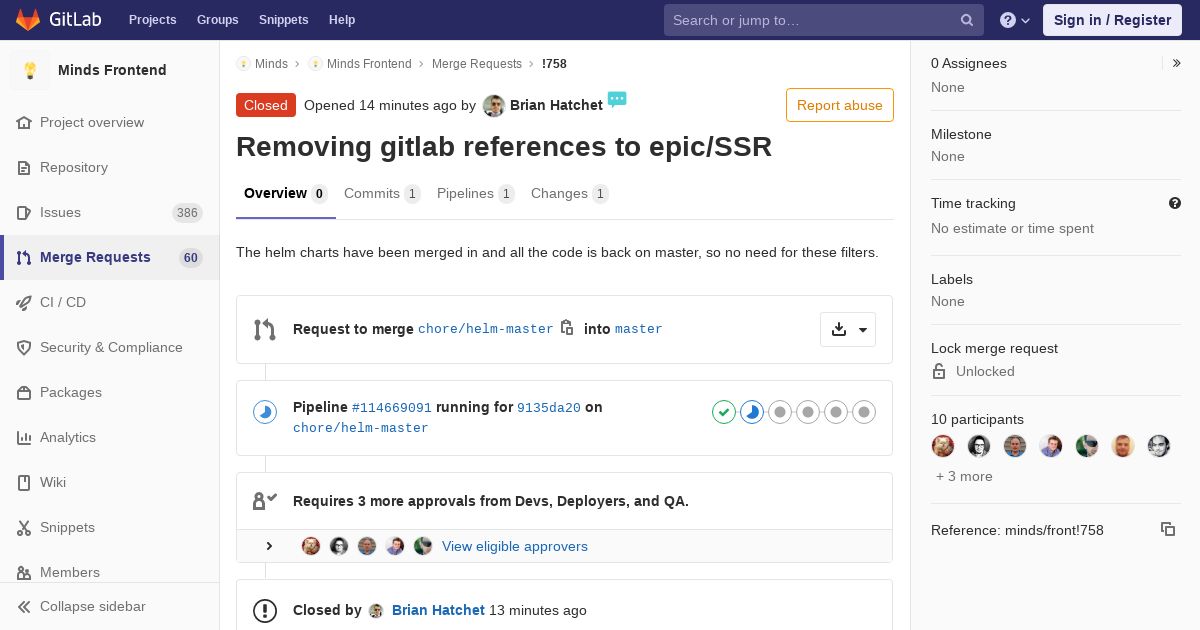Click the first pending pipeline stage
Image resolution: width=1200 pixels, height=630 pixels.
pos(780,412)
